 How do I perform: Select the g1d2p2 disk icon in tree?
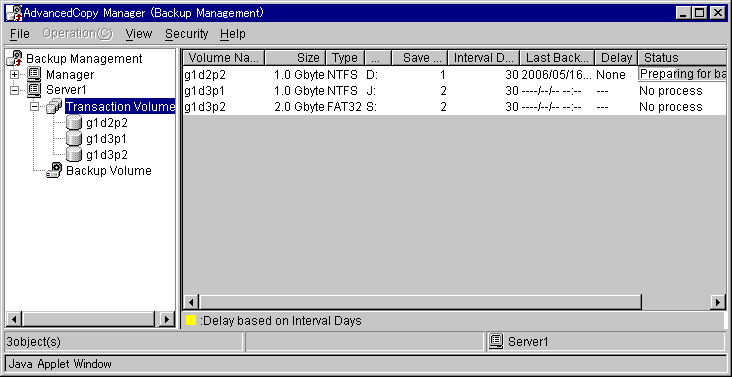click(74, 123)
